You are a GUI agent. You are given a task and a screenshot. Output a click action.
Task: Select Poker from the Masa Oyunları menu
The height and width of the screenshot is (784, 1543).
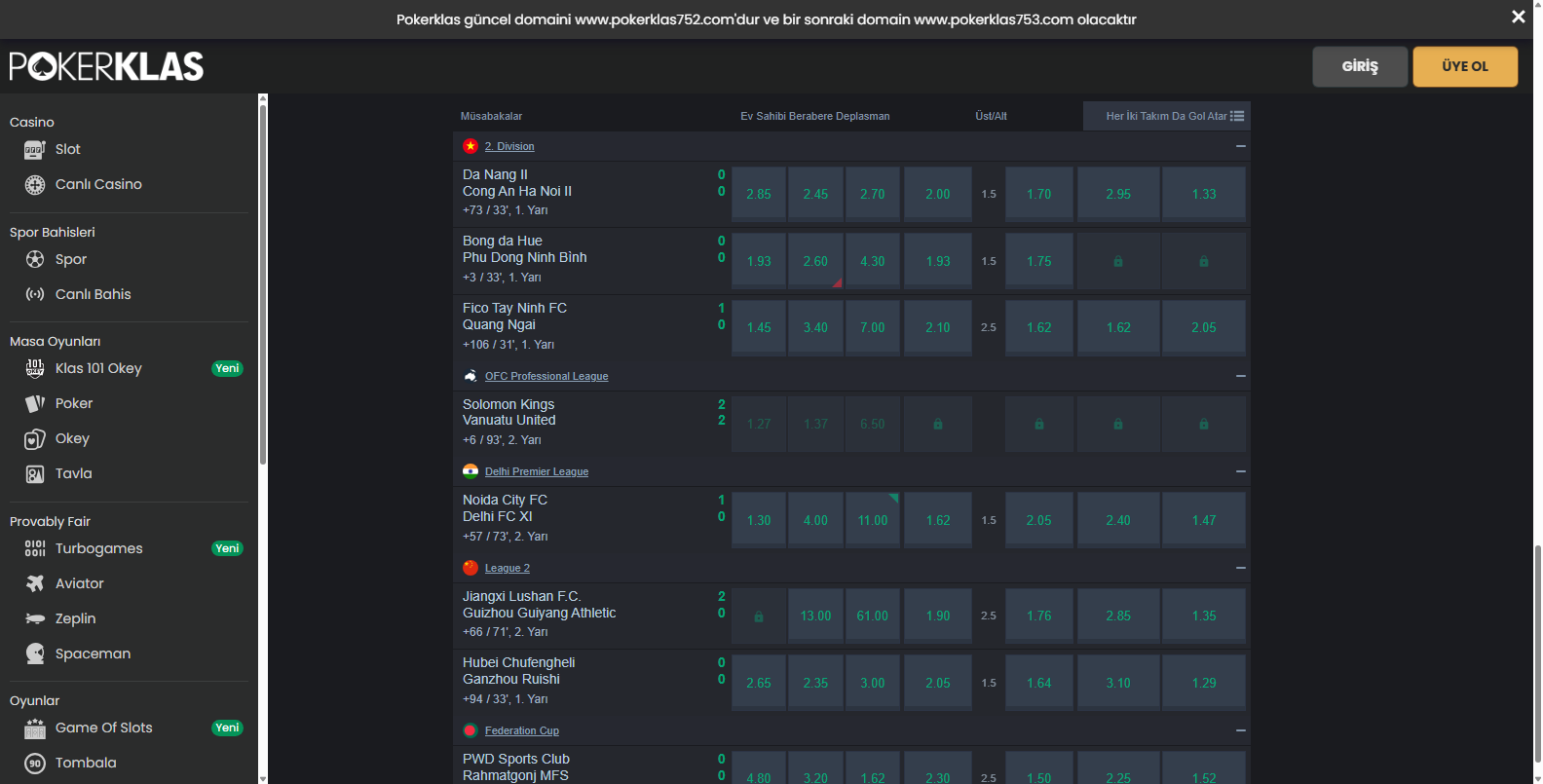(74, 403)
